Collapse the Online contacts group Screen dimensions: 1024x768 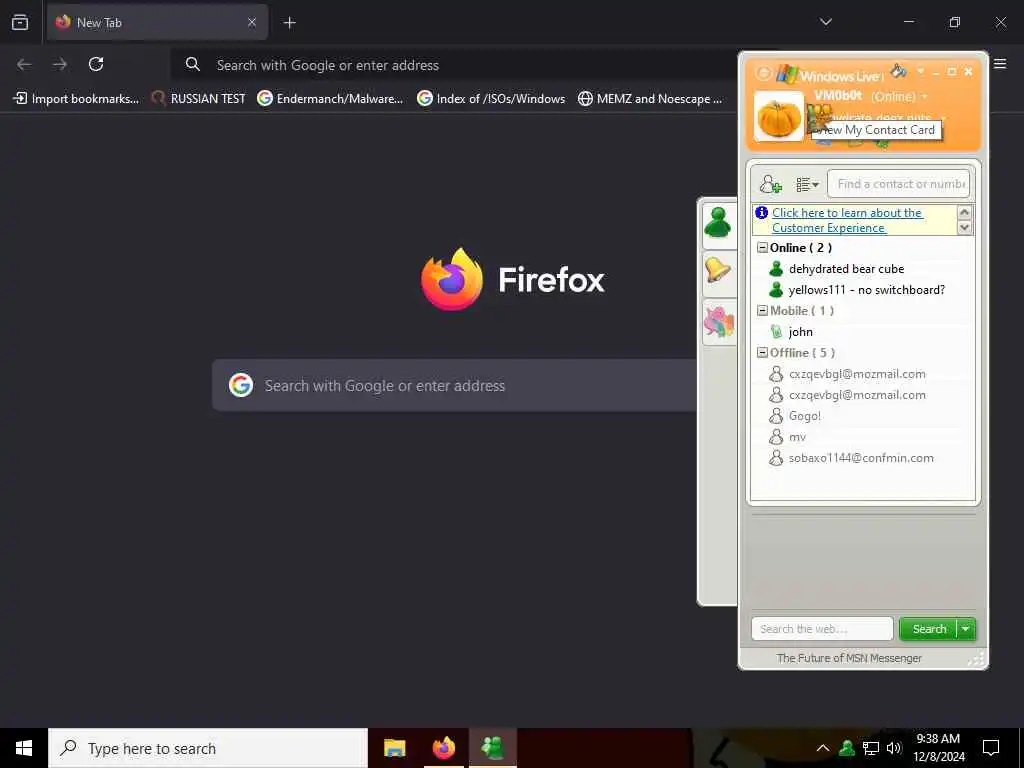click(761, 248)
